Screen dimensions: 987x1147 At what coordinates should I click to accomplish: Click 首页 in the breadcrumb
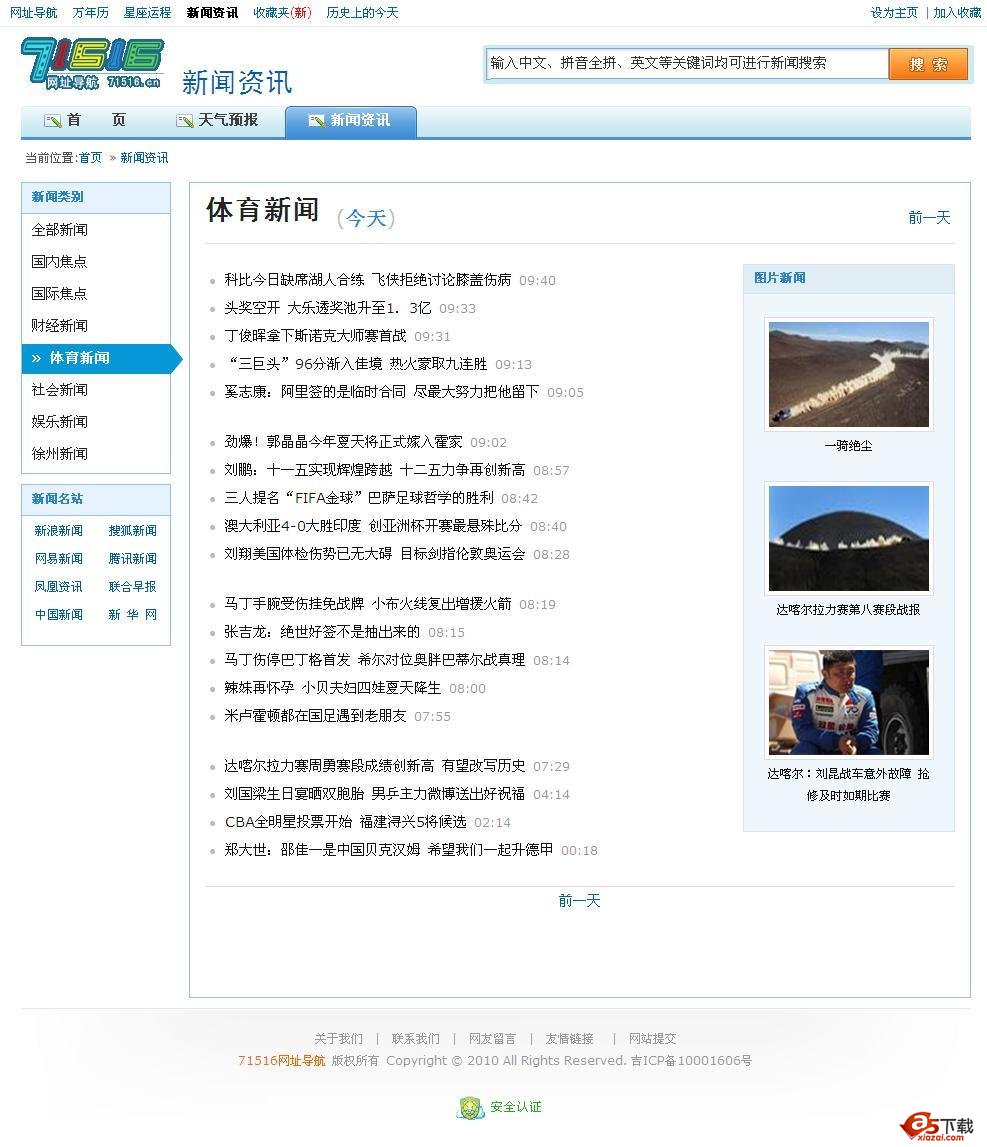(x=91, y=157)
